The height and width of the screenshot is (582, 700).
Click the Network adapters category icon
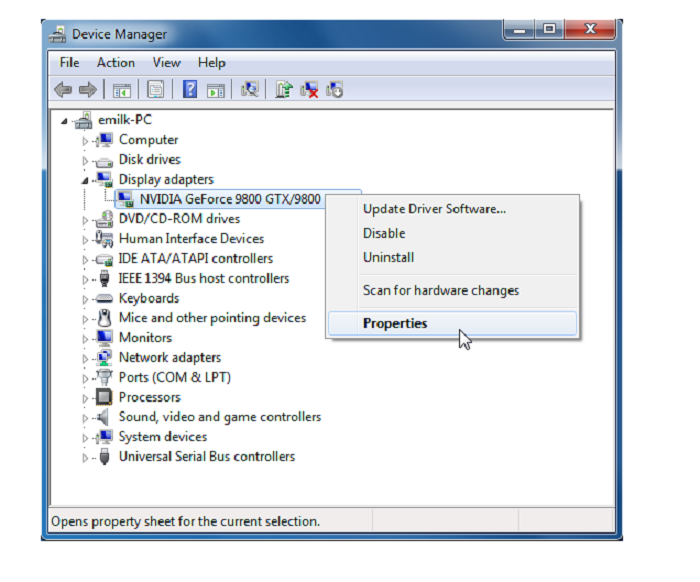click(104, 358)
